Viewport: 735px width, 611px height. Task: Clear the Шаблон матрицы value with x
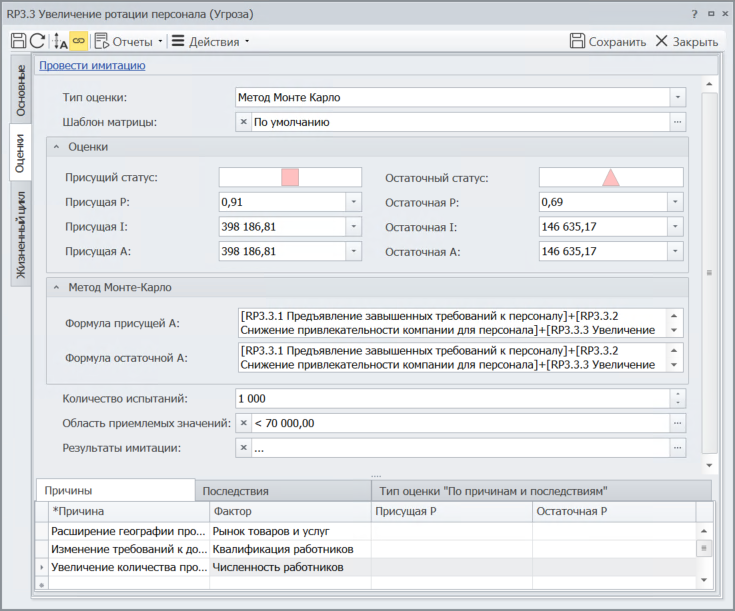pyautogui.click(x=244, y=122)
